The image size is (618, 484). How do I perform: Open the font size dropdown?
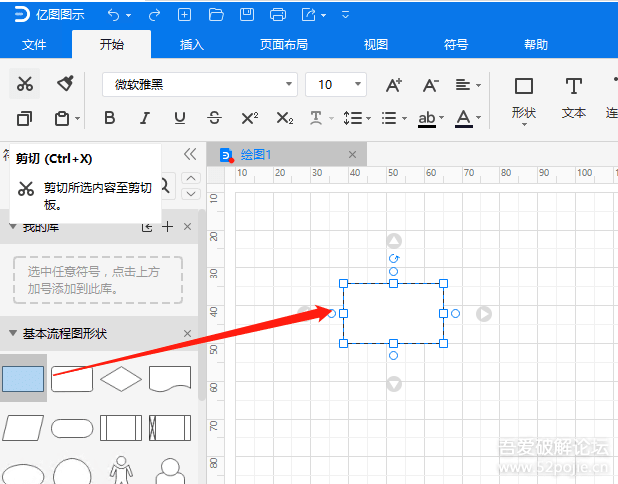336,85
